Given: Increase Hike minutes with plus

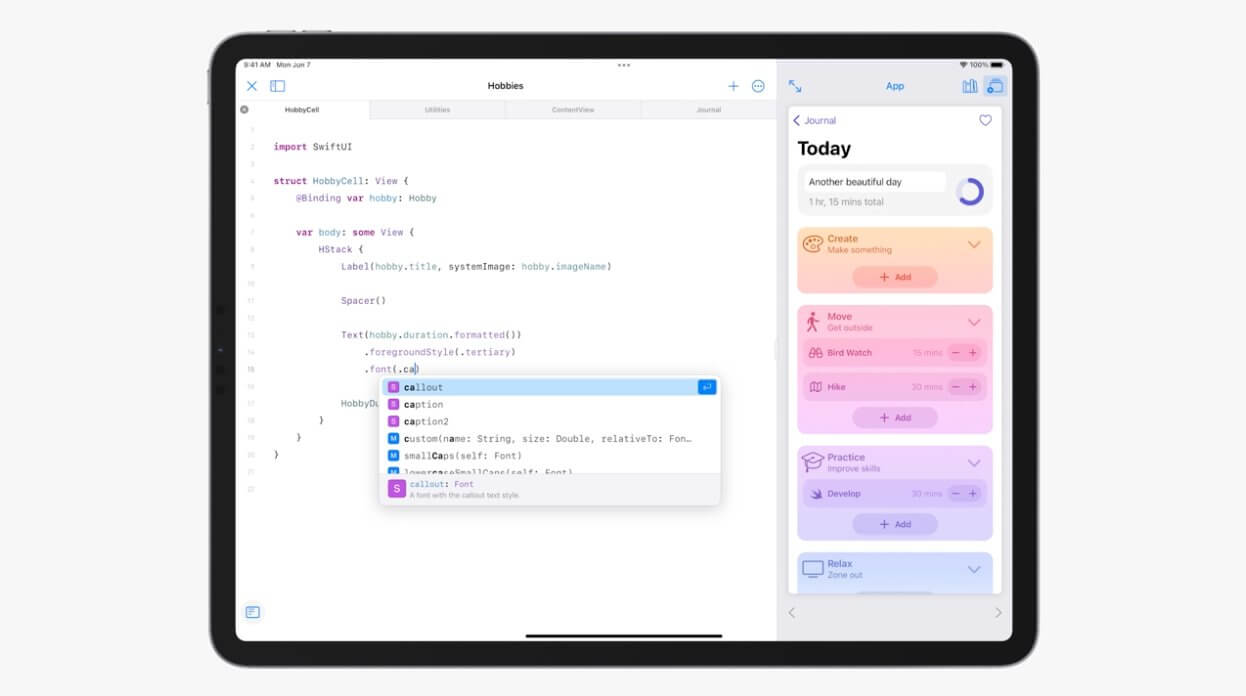Looking at the screenshot, I should pyautogui.click(x=973, y=387).
